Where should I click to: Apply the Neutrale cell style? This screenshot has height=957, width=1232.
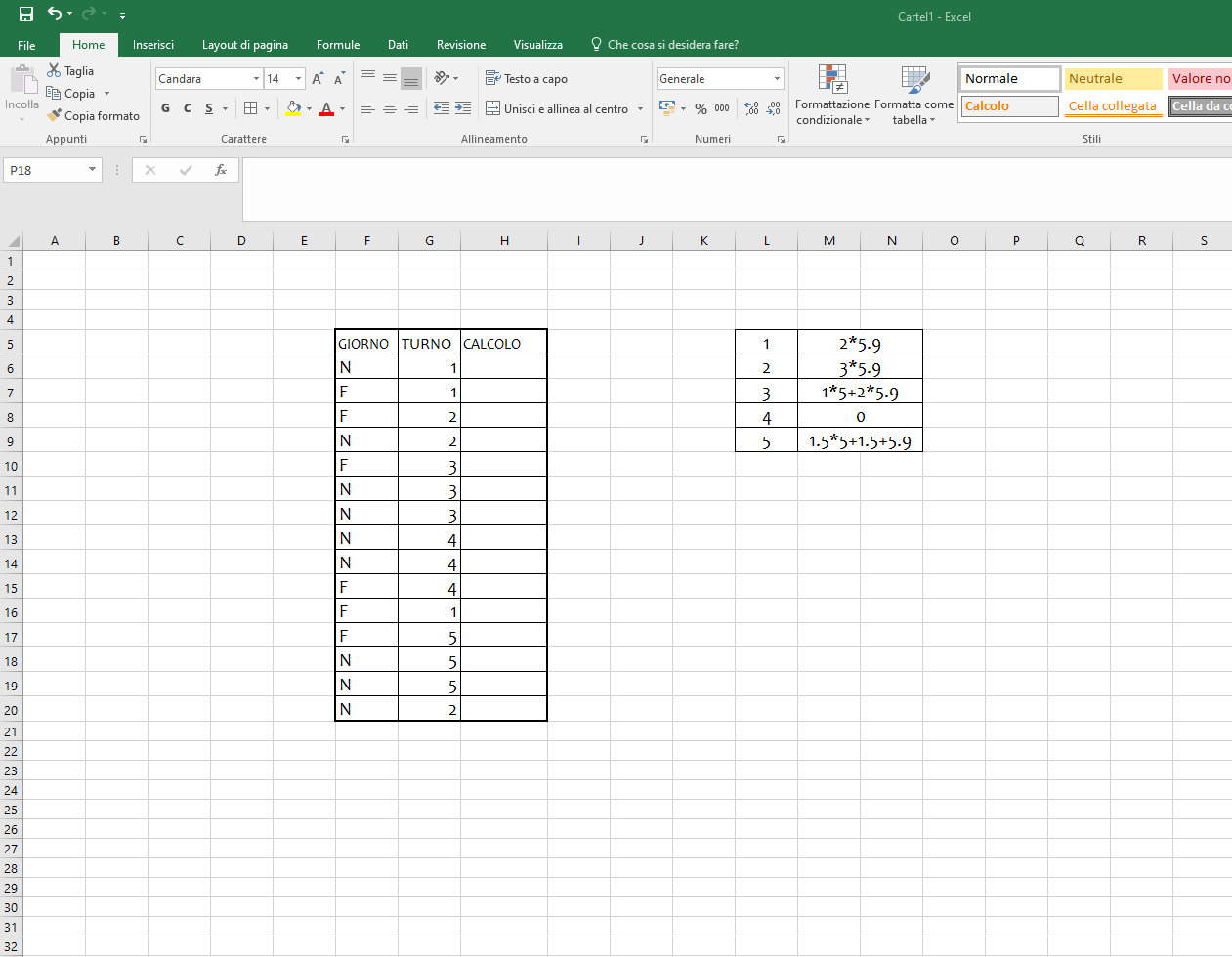(x=1114, y=79)
